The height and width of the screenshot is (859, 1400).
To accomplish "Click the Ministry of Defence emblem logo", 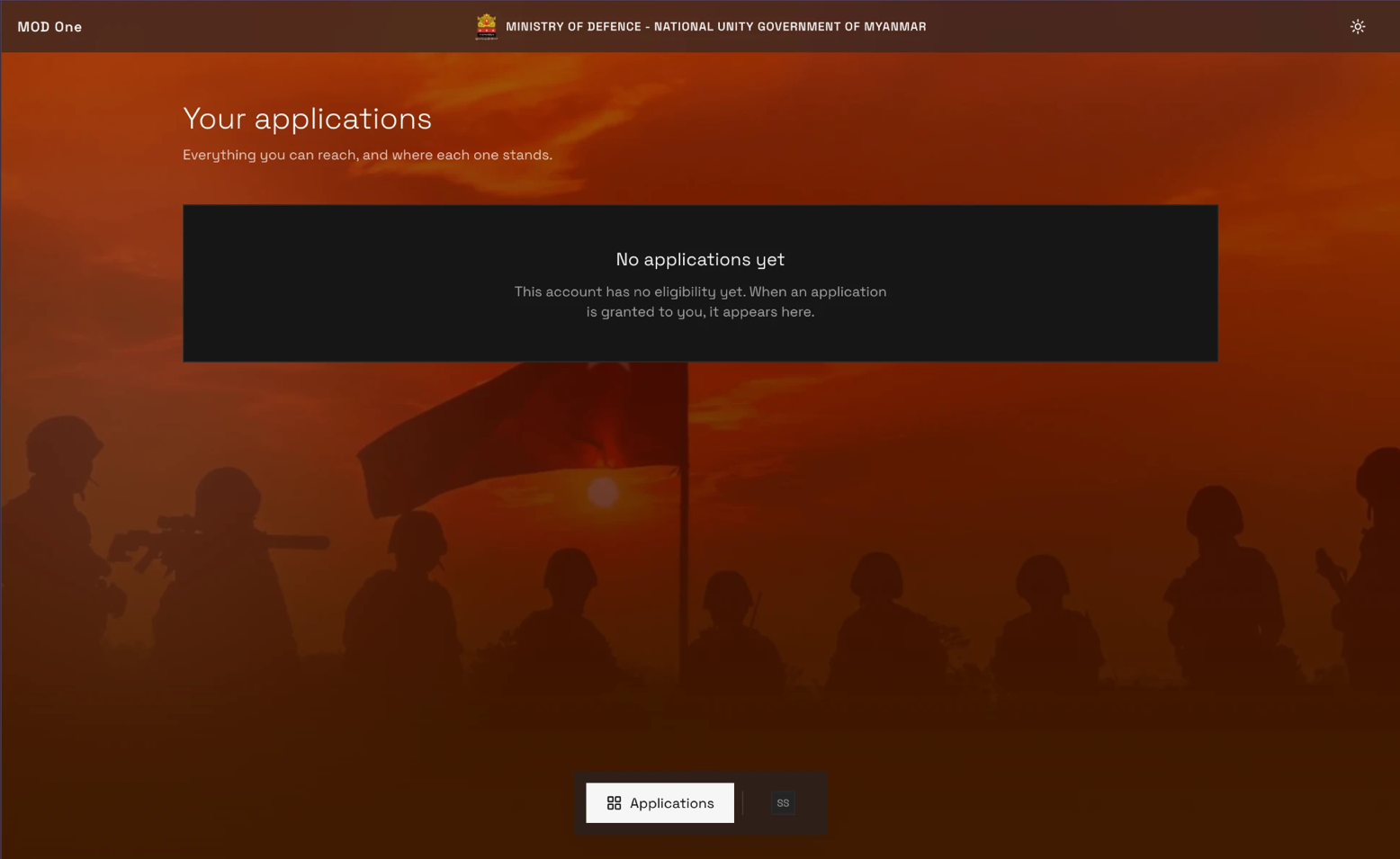I will 486,27.
